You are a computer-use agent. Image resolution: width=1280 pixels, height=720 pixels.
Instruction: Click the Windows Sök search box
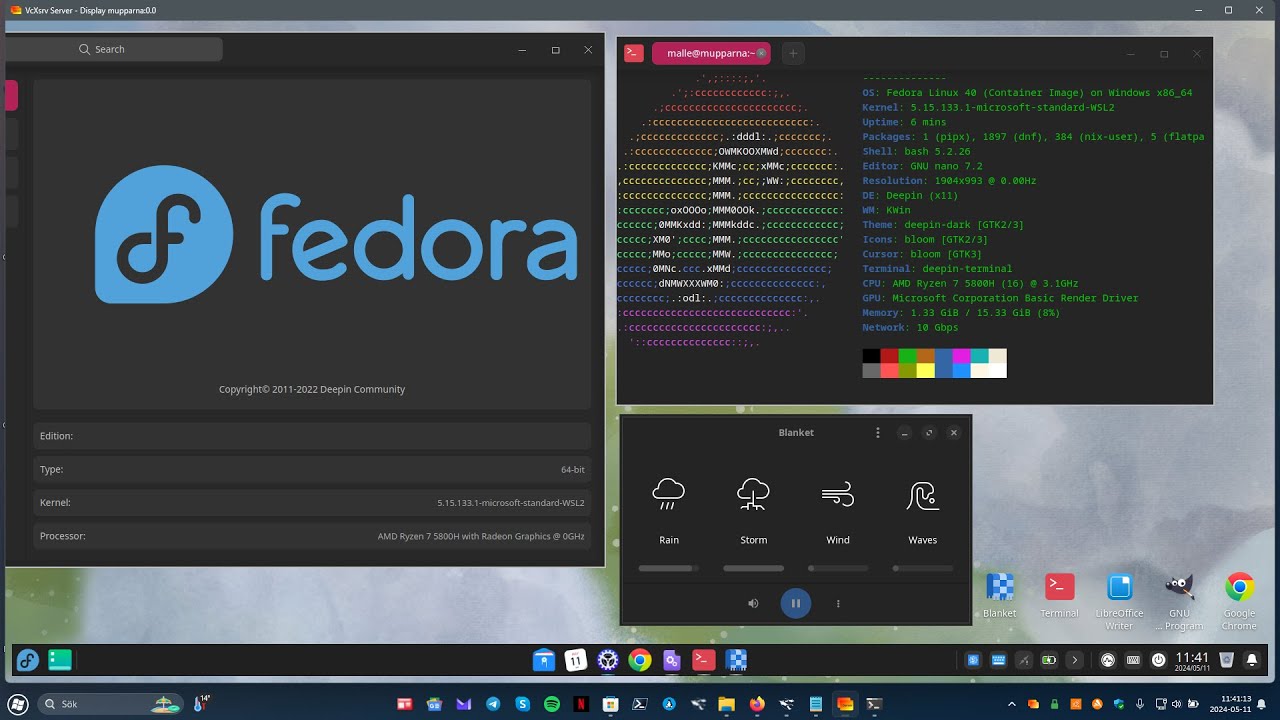110,704
